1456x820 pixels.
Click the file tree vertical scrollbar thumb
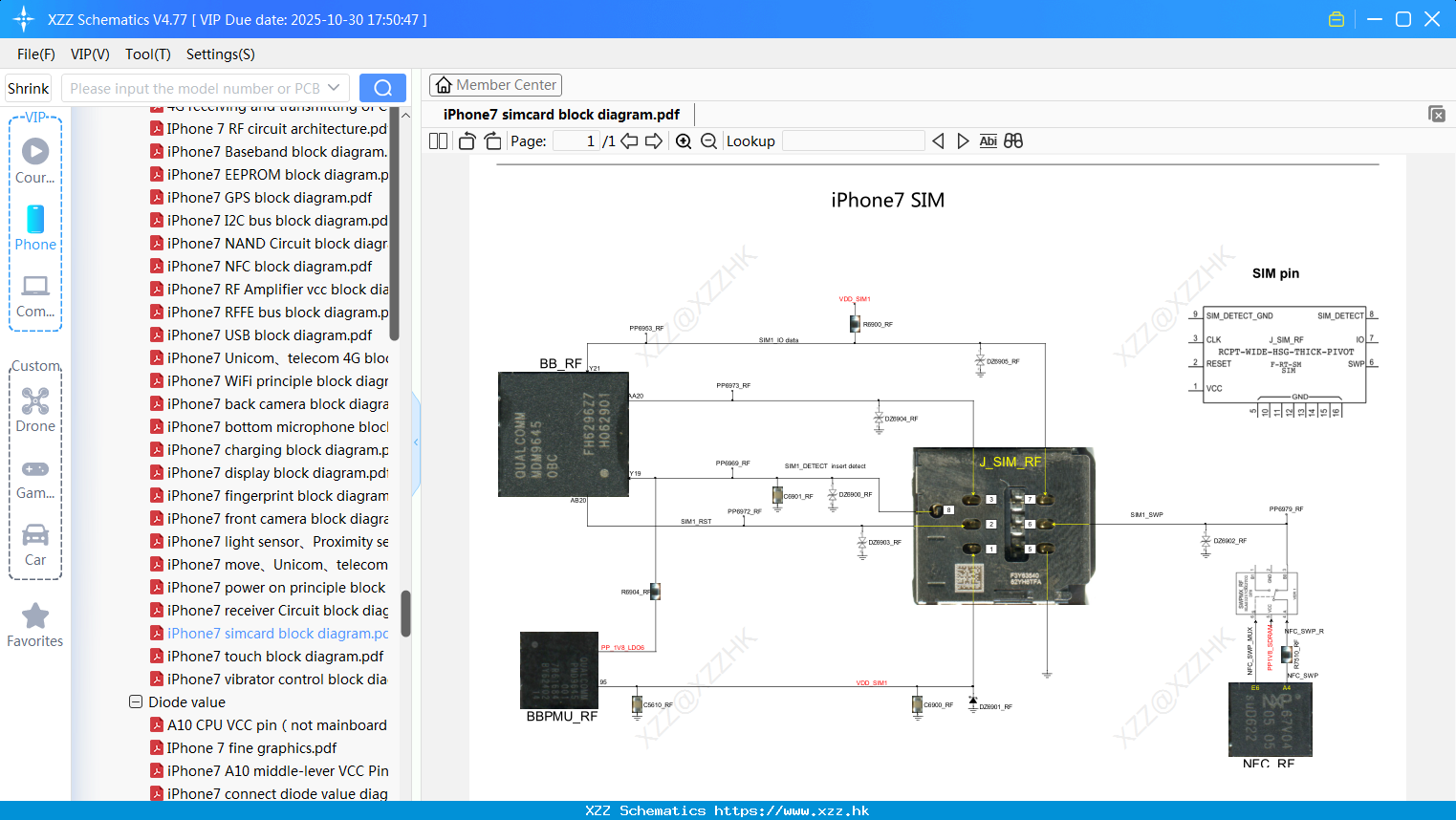pyautogui.click(x=405, y=613)
